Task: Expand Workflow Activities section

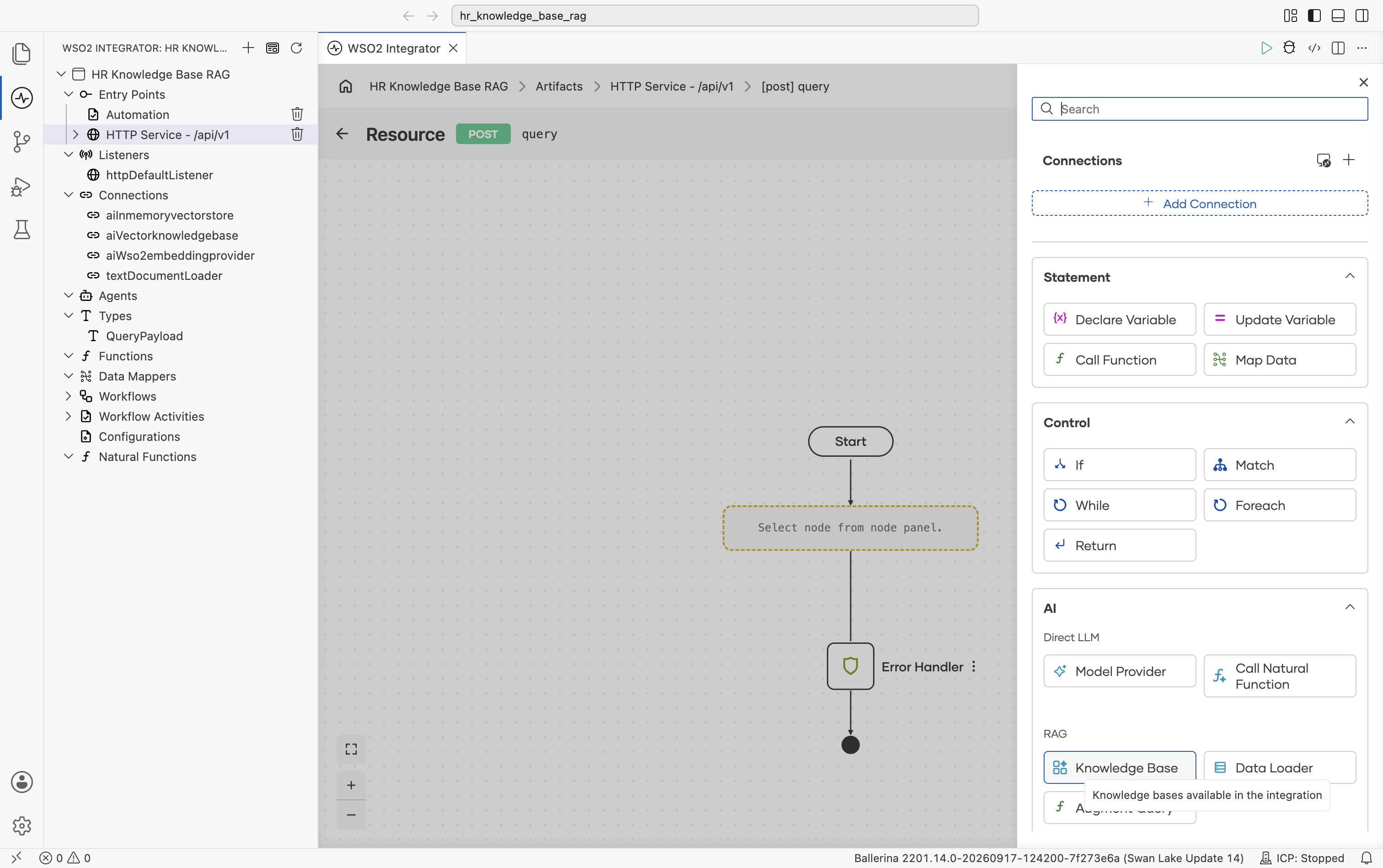Action: click(68, 416)
